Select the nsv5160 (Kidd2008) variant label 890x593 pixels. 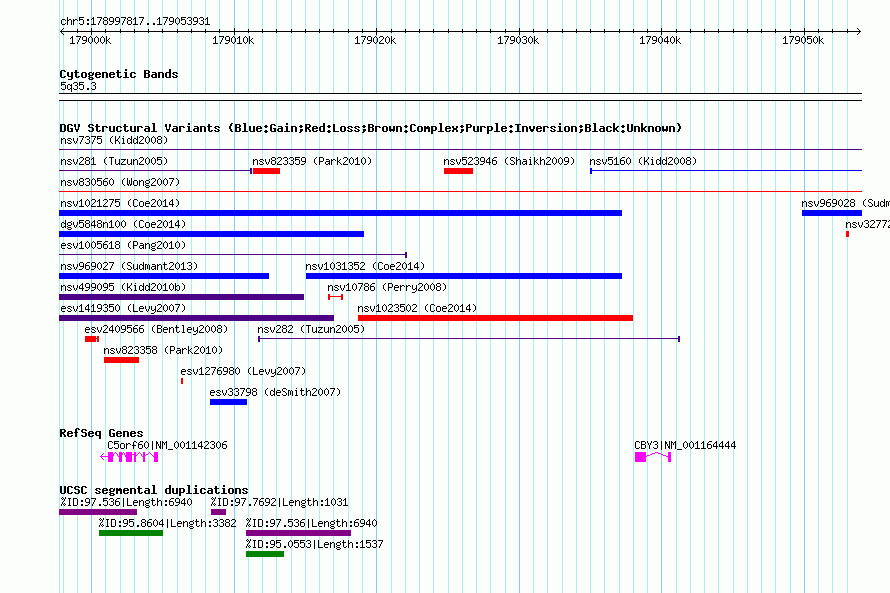click(x=643, y=161)
